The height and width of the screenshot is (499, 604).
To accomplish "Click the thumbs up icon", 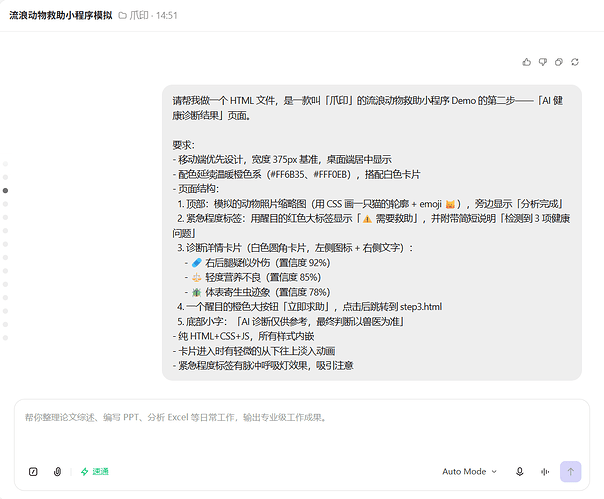I will 527,62.
